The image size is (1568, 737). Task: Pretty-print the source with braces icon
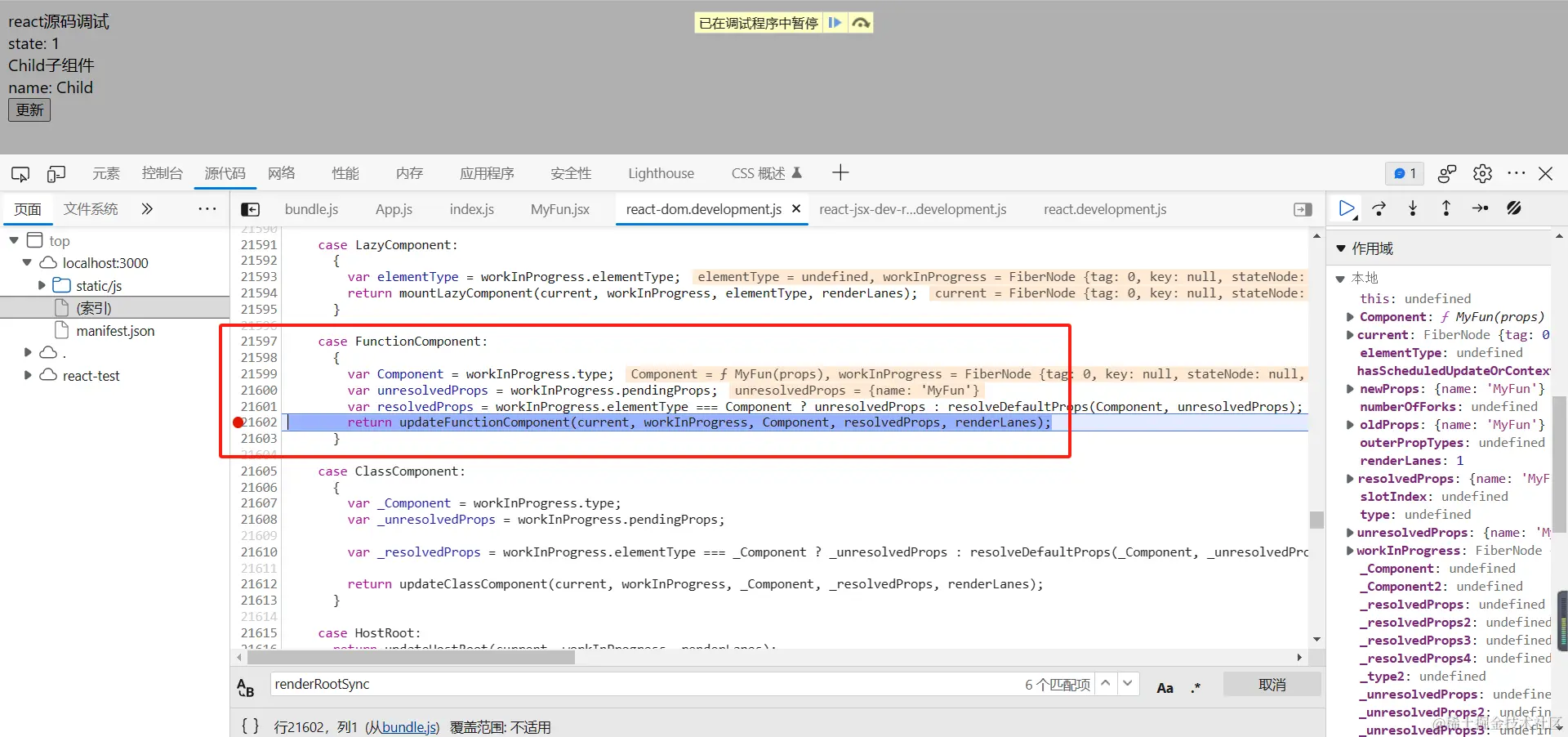pyautogui.click(x=251, y=726)
